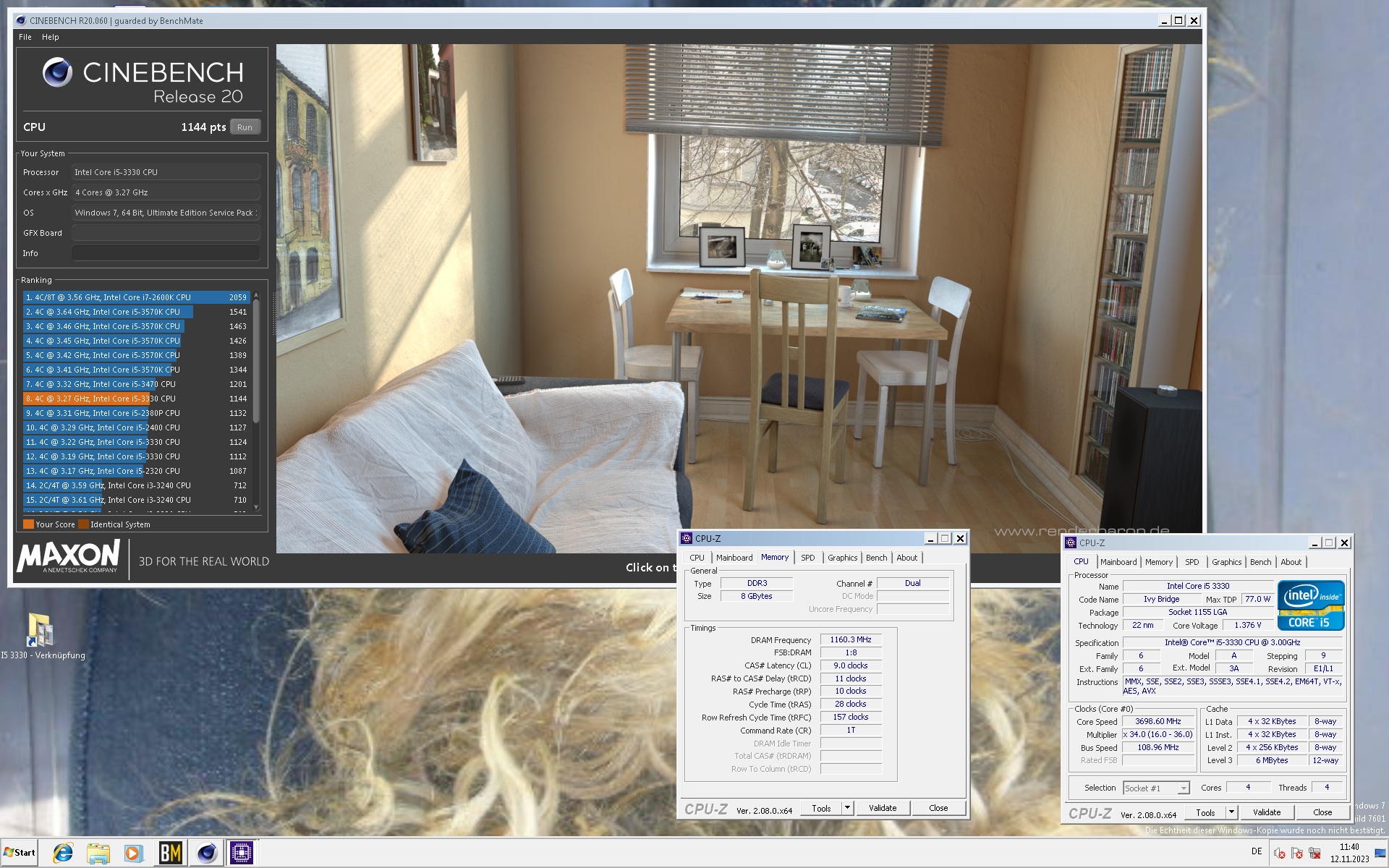
Task: Open Memory tab in CPU-Z CPU window
Action: click(x=1159, y=562)
